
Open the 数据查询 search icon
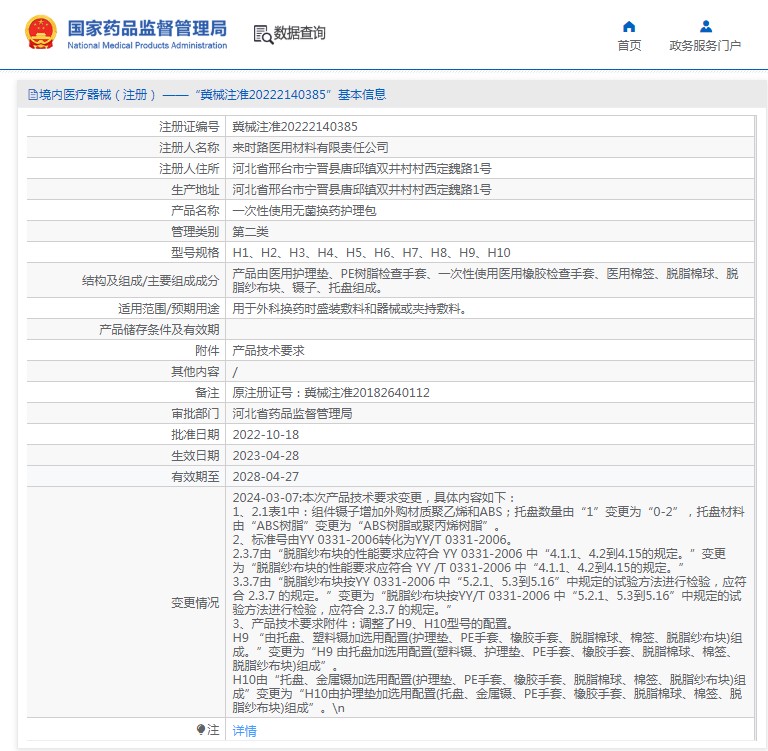click(x=263, y=34)
